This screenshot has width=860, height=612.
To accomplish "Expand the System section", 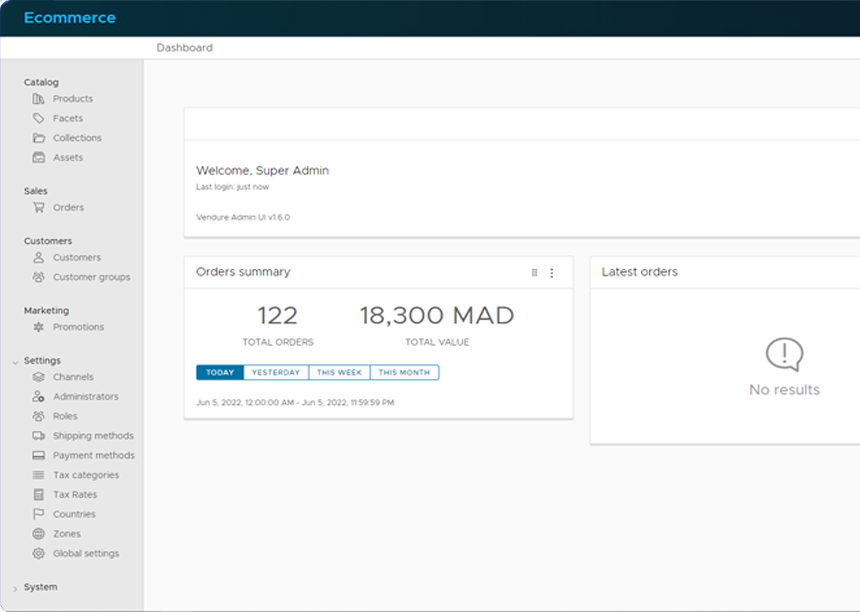I will tap(15, 588).
